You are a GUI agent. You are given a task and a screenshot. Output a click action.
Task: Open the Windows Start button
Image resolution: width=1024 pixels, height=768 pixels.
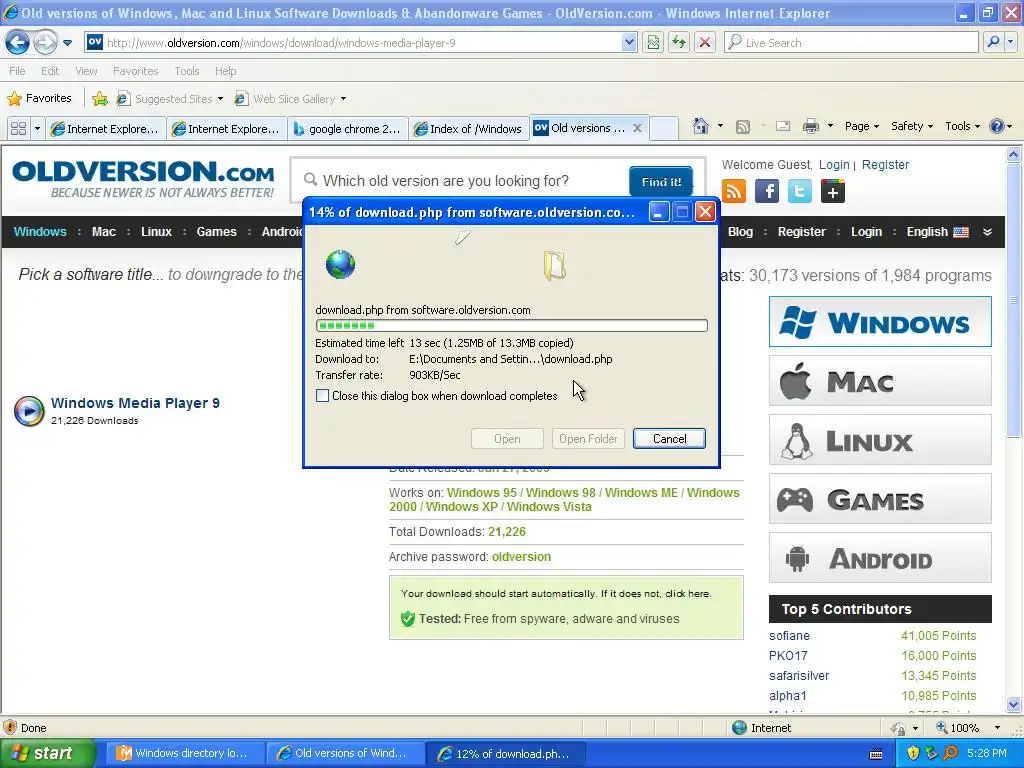pos(47,753)
